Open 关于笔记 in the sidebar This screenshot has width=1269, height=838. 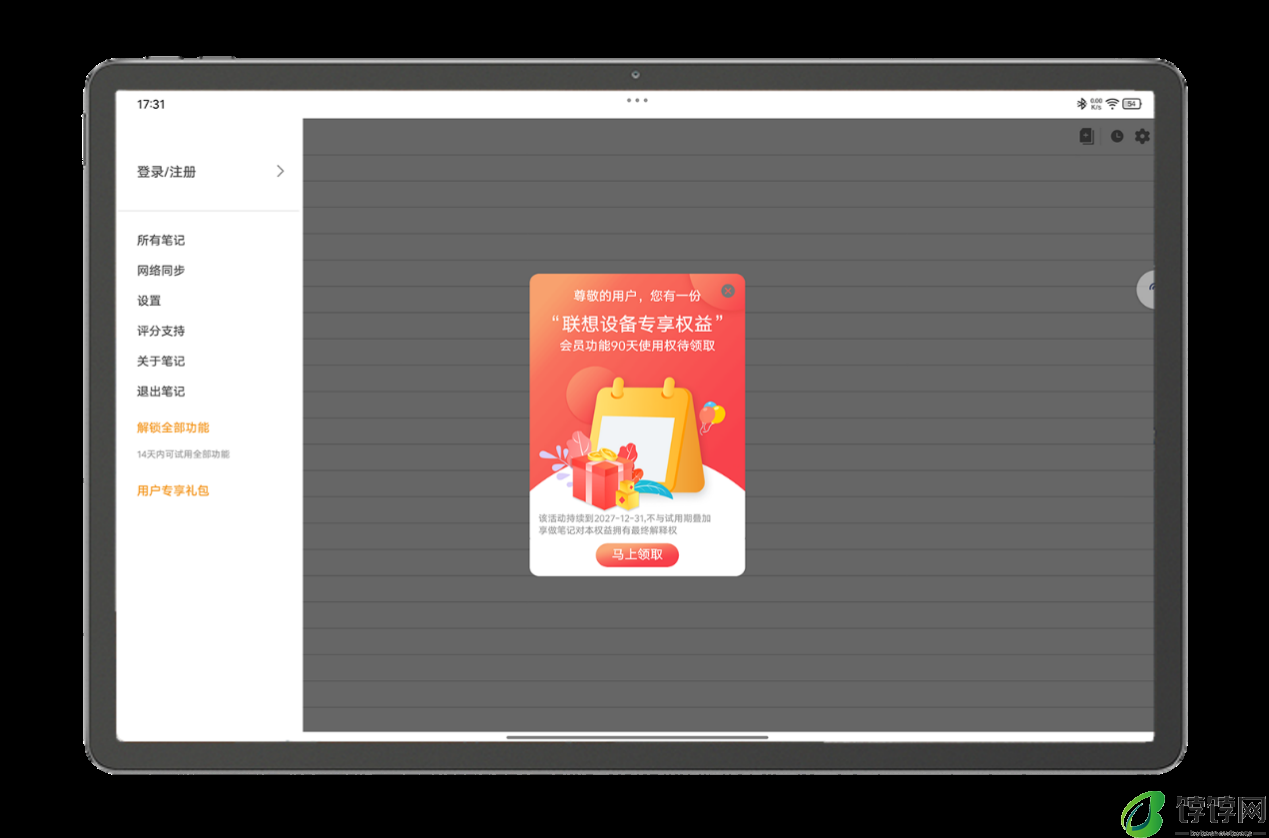pyautogui.click(x=161, y=361)
